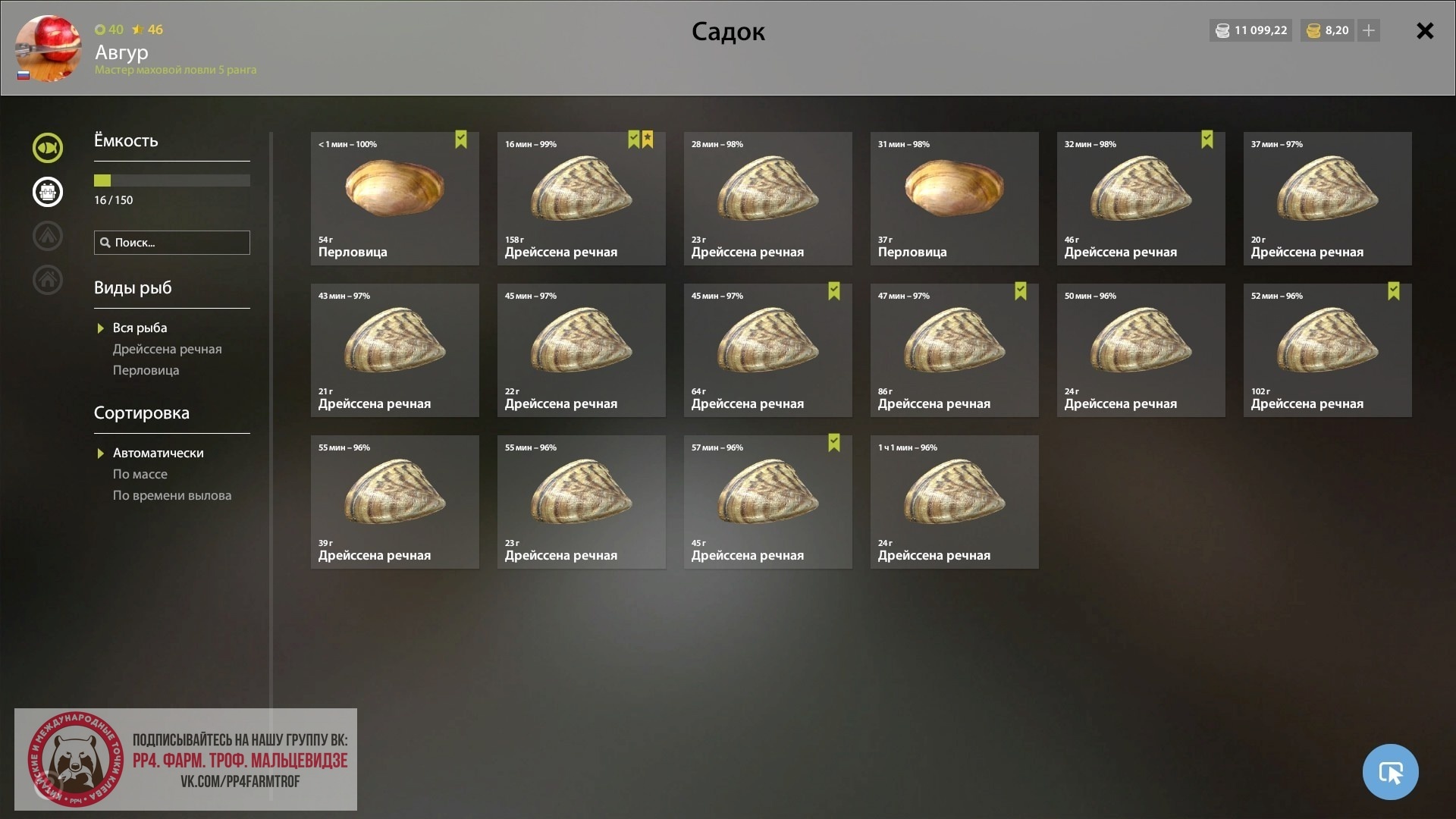Click the plus icon to add gold
The width and height of the screenshot is (1456, 819).
click(x=1369, y=30)
